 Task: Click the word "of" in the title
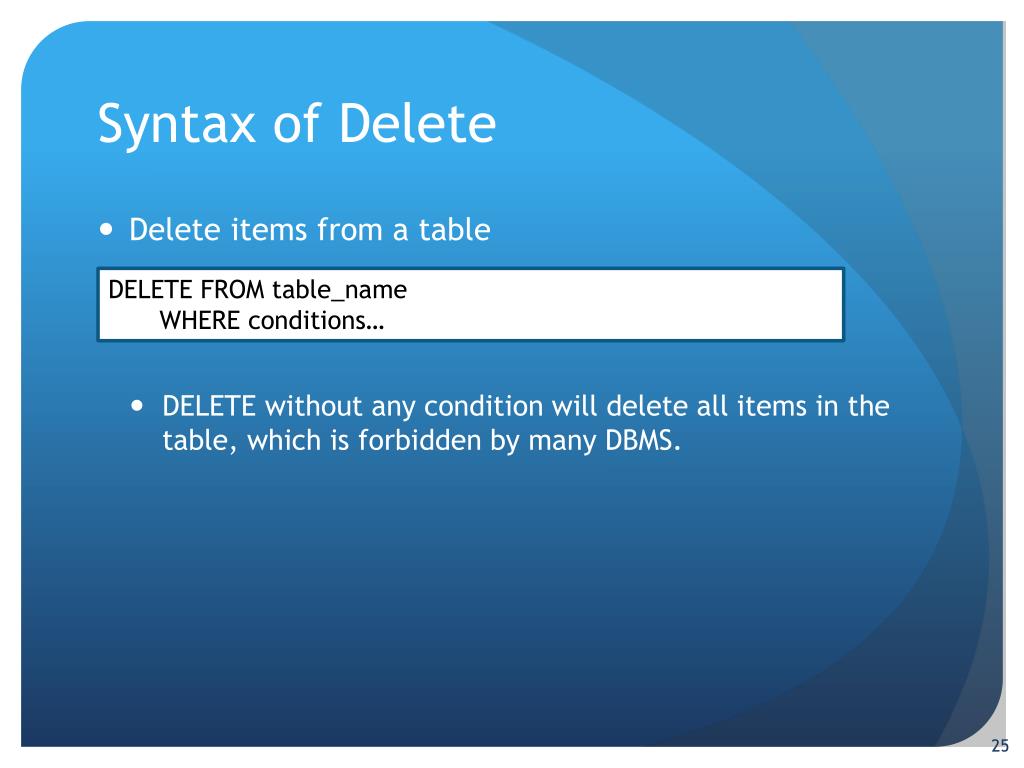(298, 123)
